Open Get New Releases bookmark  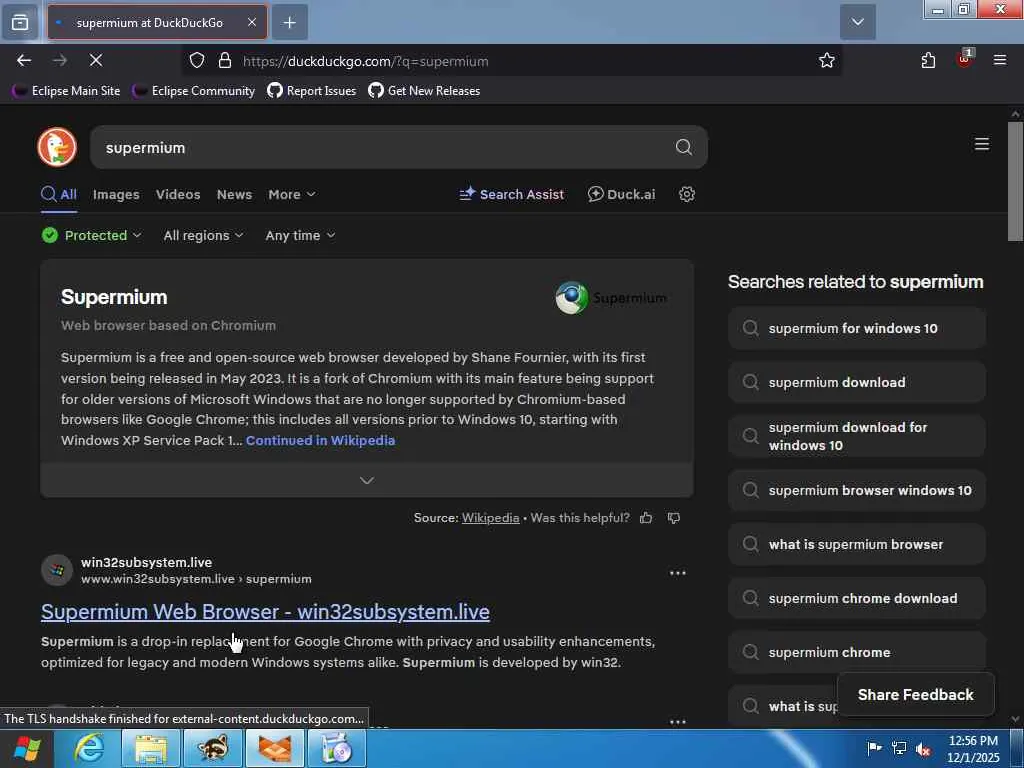[x=424, y=91]
